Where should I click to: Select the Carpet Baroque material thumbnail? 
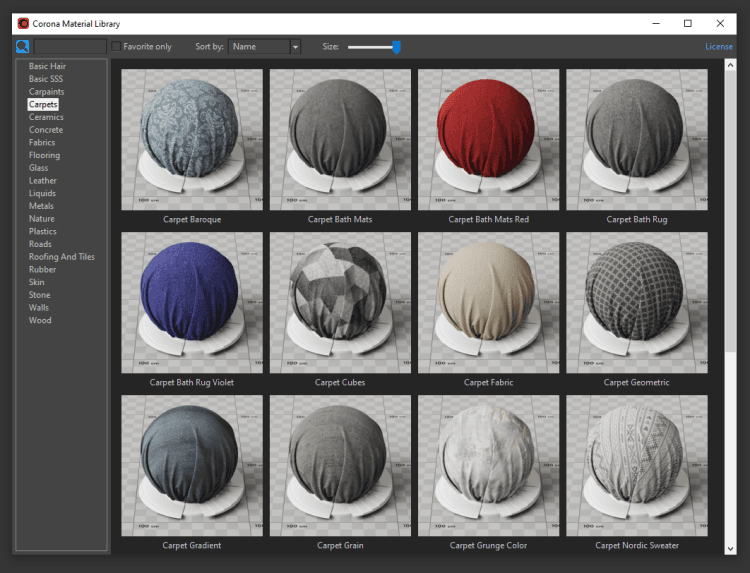pyautogui.click(x=192, y=139)
